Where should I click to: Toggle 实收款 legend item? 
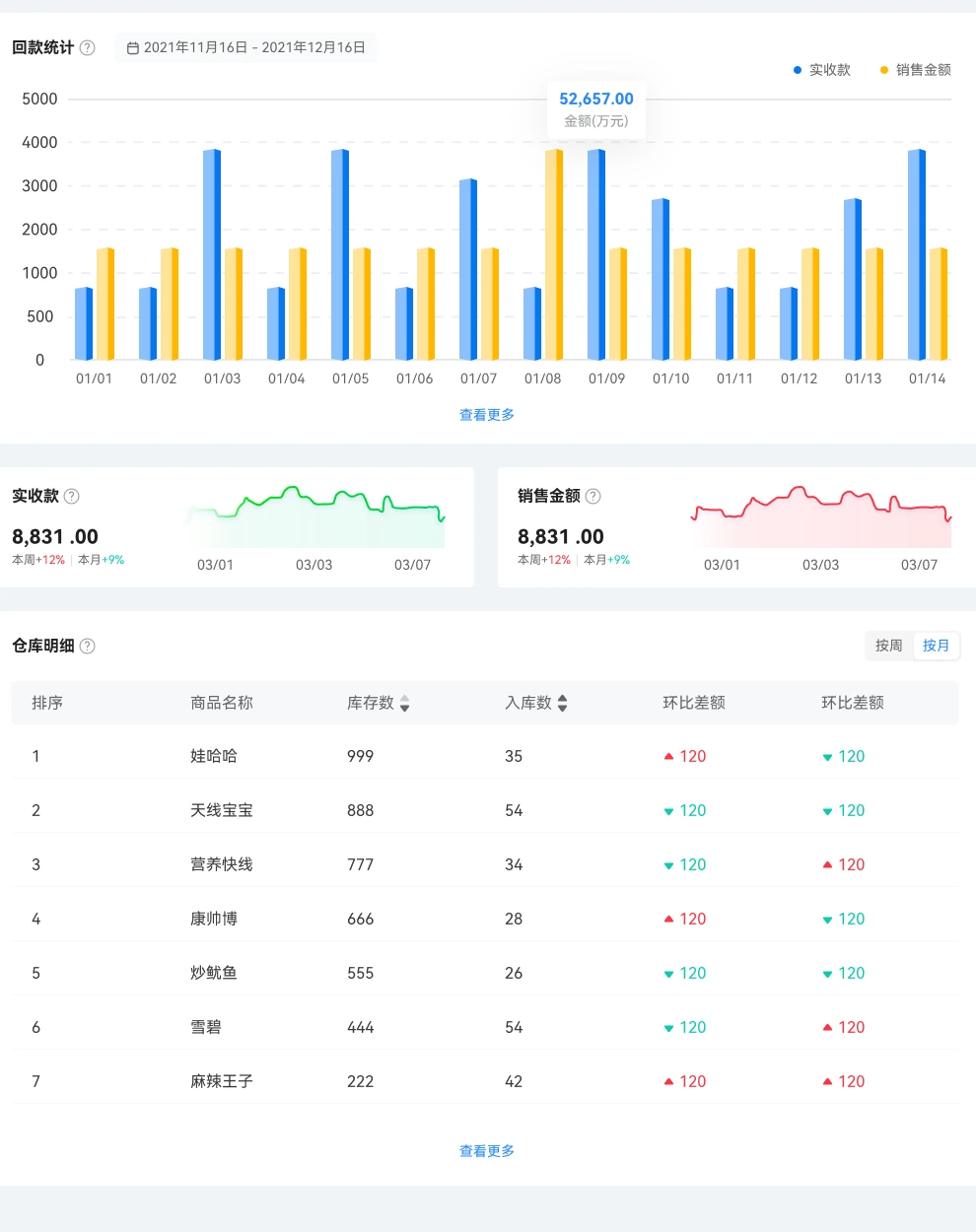[x=821, y=70]
